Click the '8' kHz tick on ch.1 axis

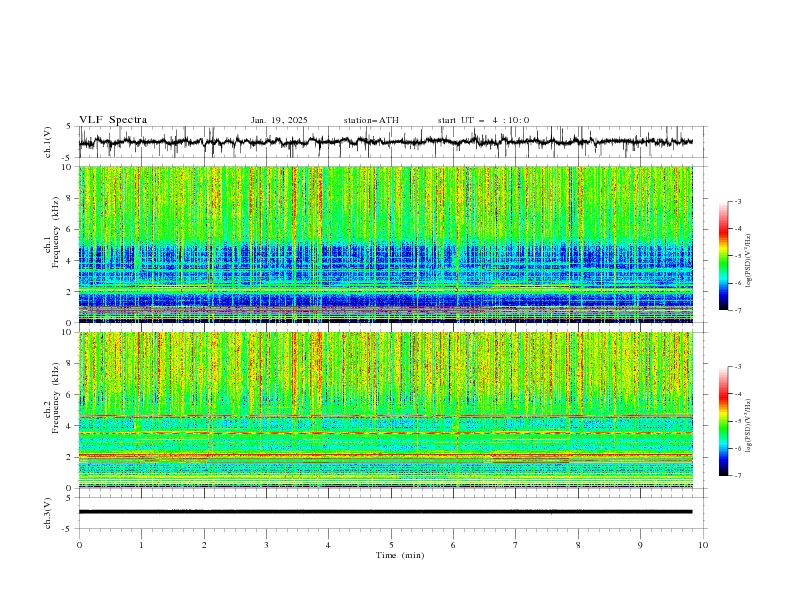[x=70, y=198]
